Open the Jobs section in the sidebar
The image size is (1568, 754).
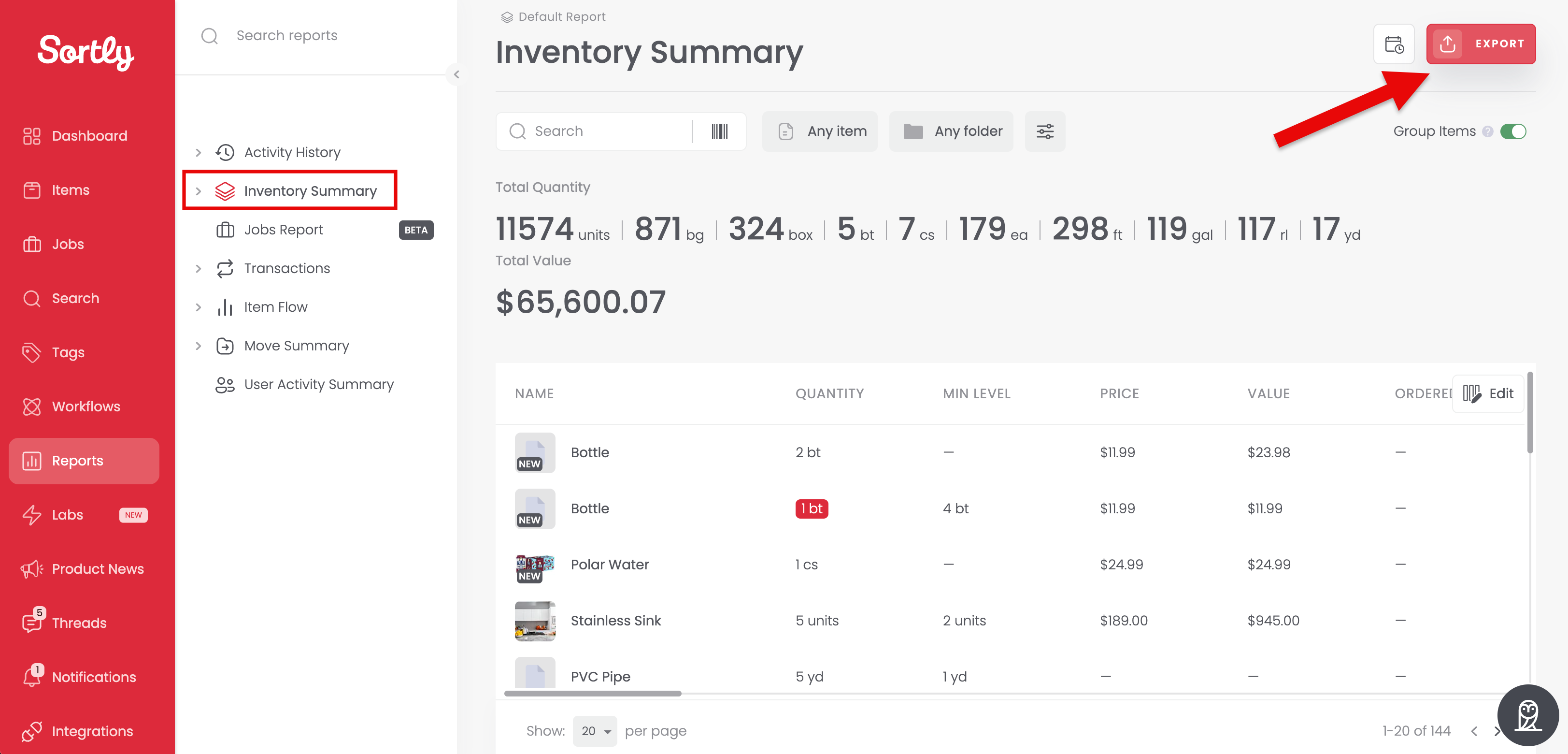point(84,244)
